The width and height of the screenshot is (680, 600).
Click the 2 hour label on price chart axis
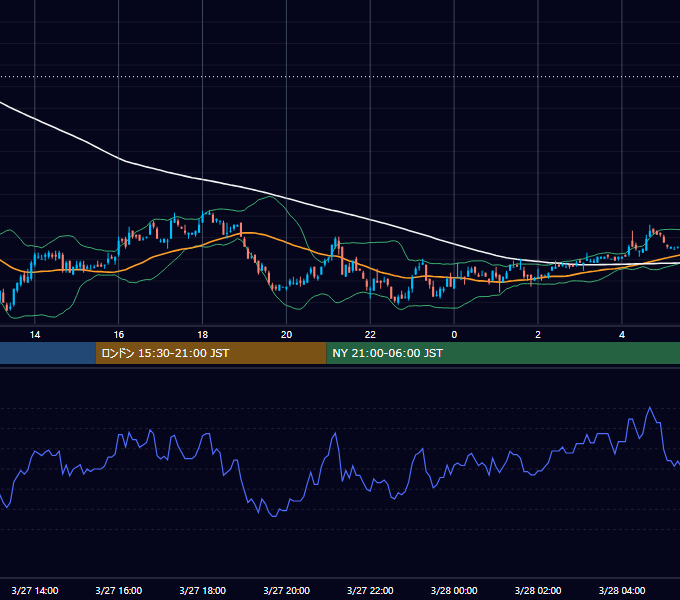tap(538, 335)
